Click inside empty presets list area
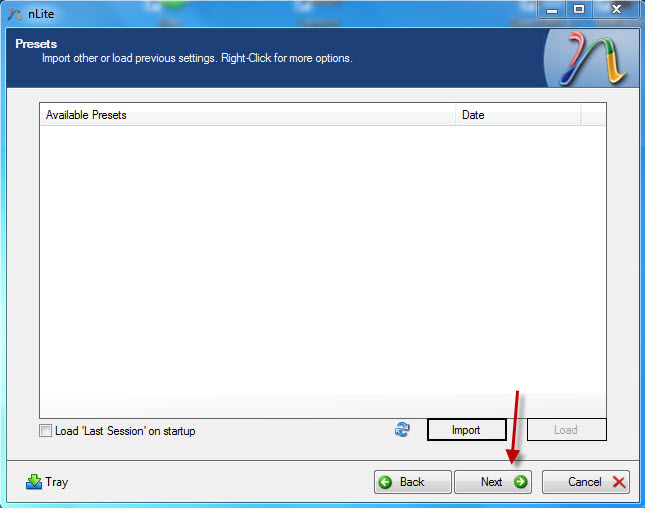The height and width of the screenshot is (508, 645). pos(322,271)
